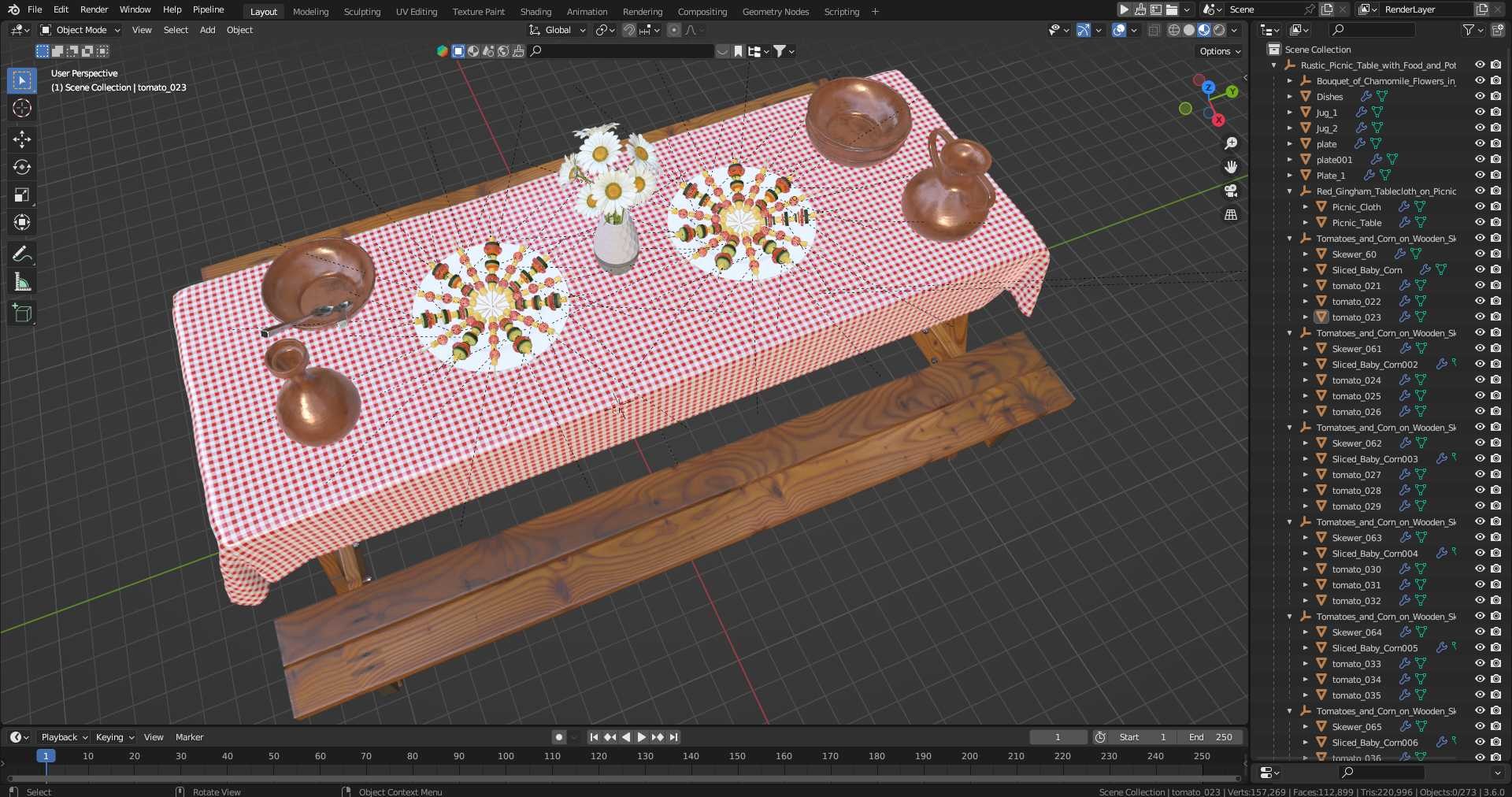Toggle X-ray view in viewport header
The height and width of the screenshot is (797, 1512).
(x=1154, y=30)
